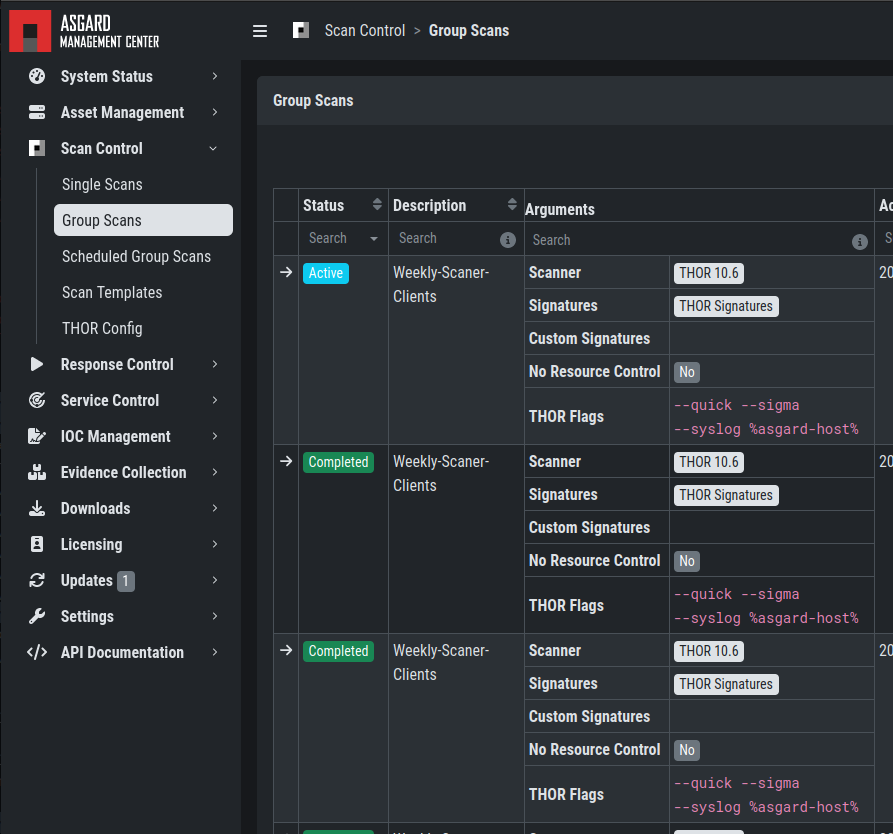893x834 pixels.
Task: Click the Asset Management server icon
Action: (x=37, y=112)
